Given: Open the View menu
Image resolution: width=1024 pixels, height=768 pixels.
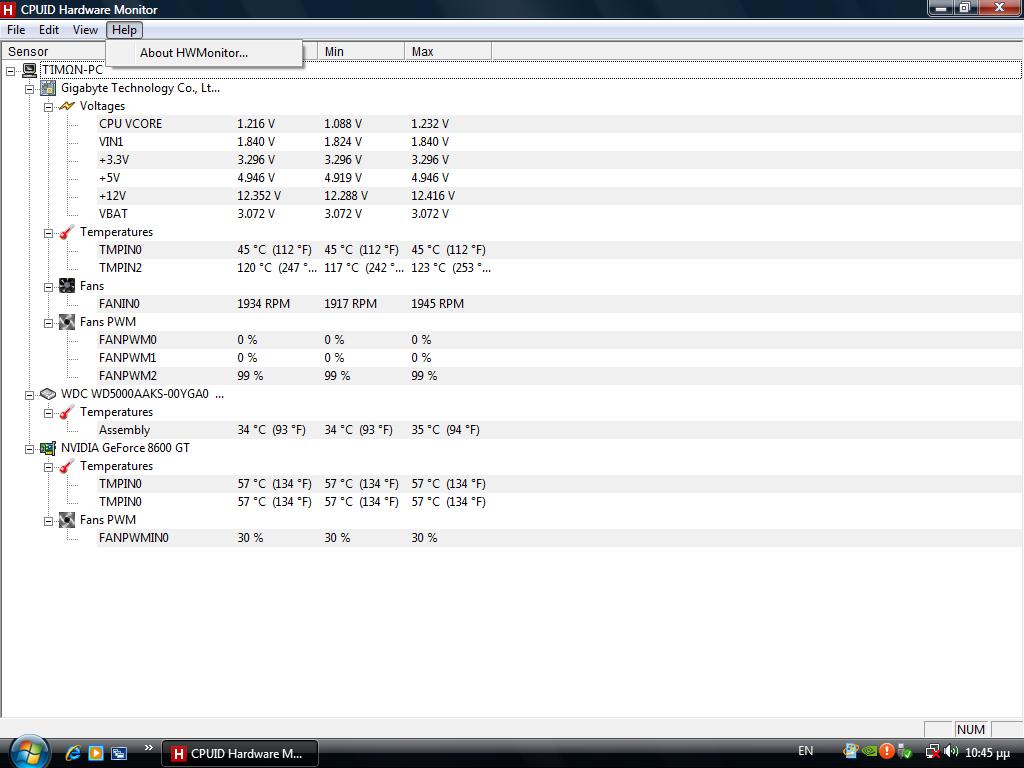Looking at the screenshot, I should point(85,30).
